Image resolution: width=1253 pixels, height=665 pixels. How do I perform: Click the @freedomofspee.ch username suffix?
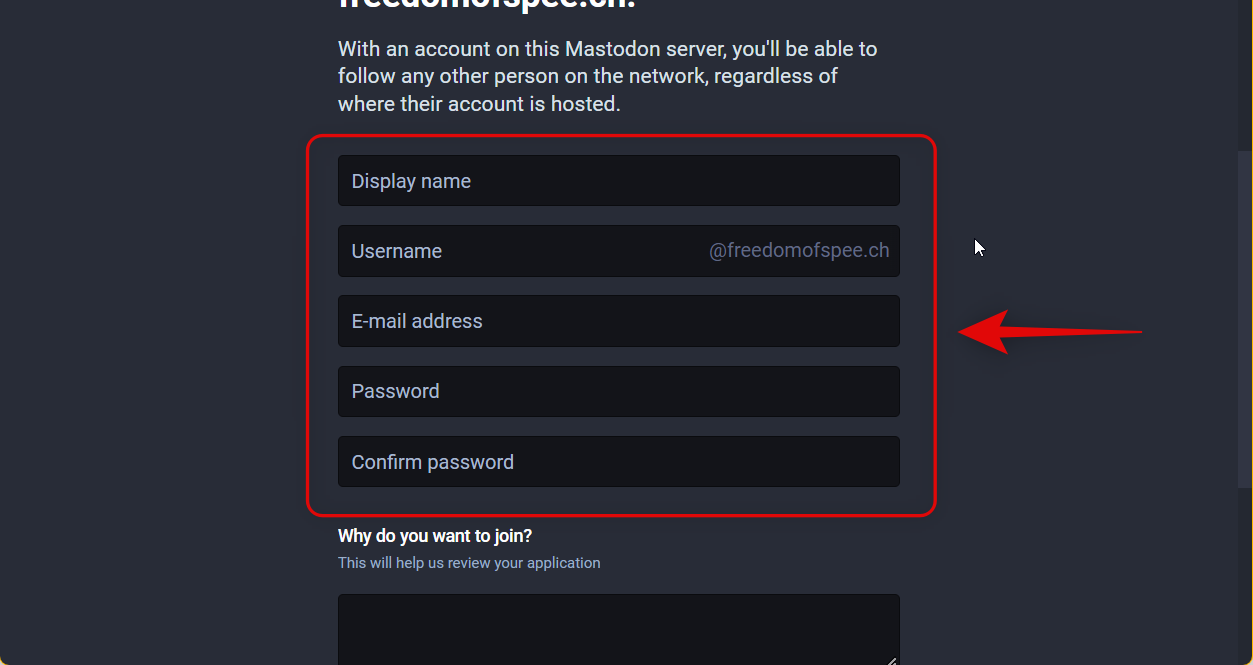[799, 251]
